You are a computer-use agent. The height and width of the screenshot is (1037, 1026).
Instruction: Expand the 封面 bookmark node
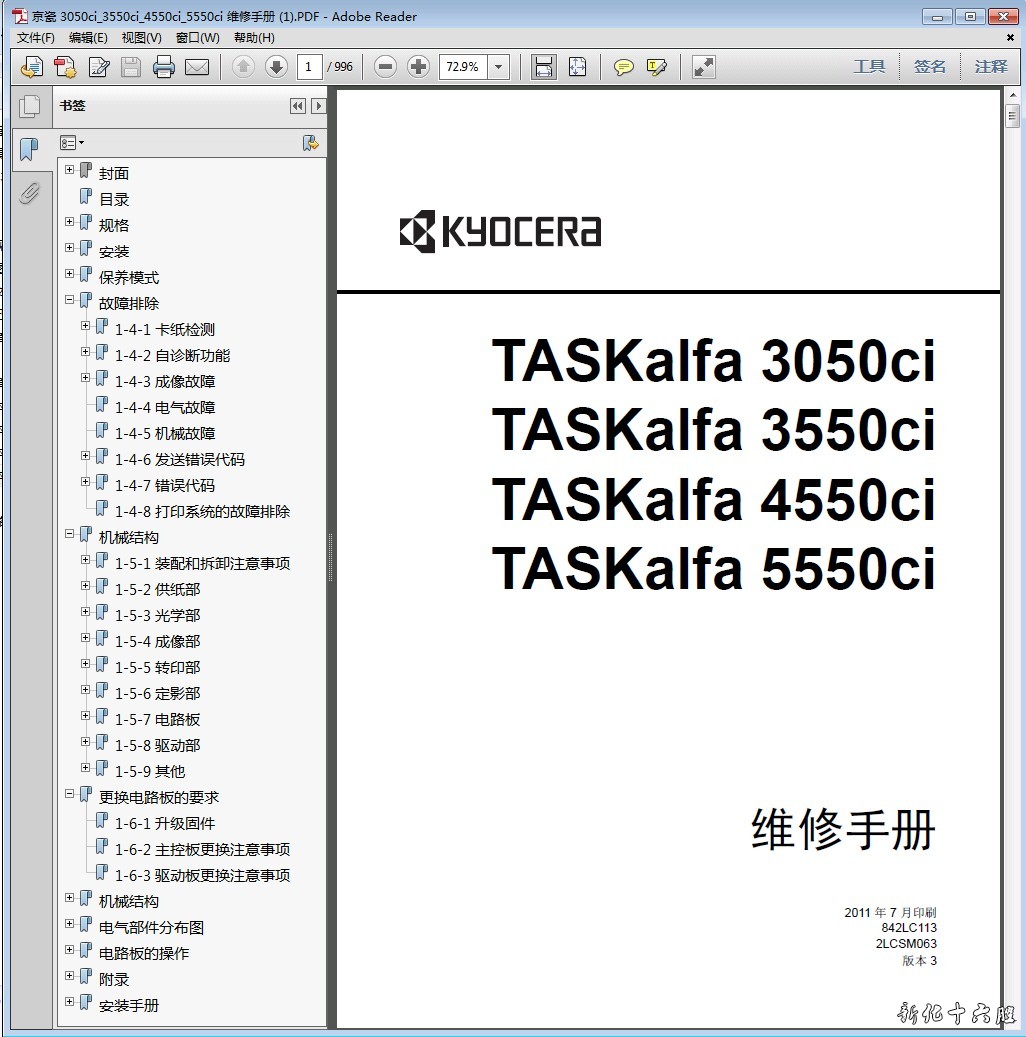point(70,171)
